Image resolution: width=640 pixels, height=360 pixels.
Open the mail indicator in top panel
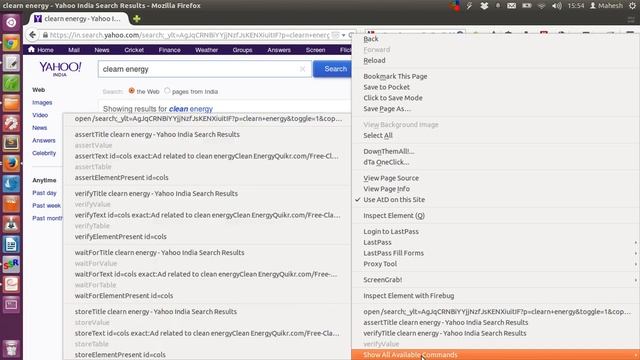tap(511, 6)
